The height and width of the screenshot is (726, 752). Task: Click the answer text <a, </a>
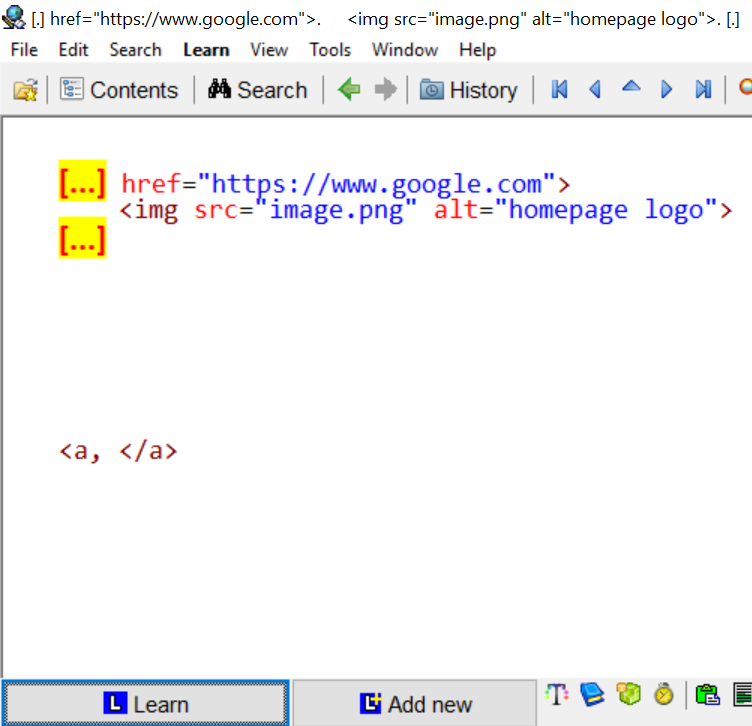tap(118, 451)
